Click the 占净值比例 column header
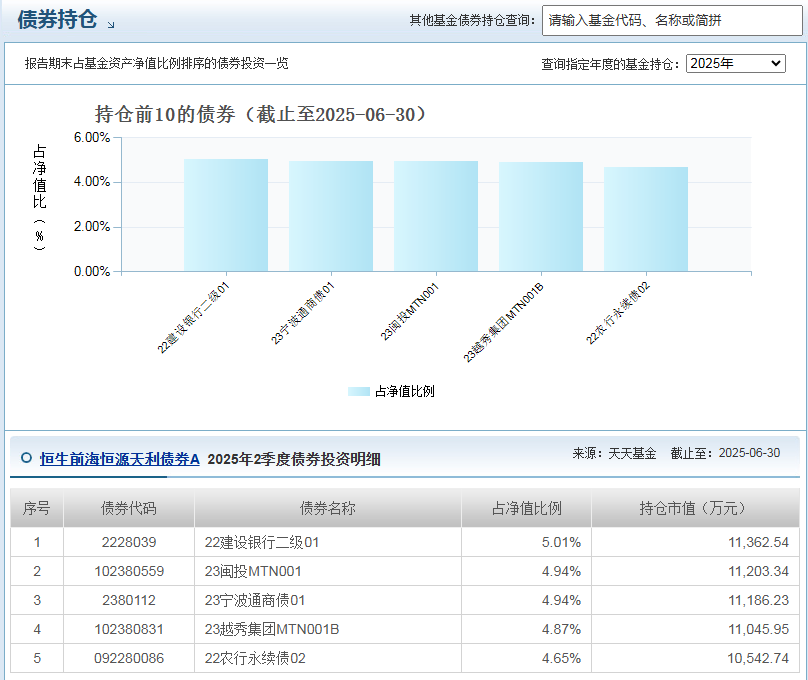 click(527, 508)
